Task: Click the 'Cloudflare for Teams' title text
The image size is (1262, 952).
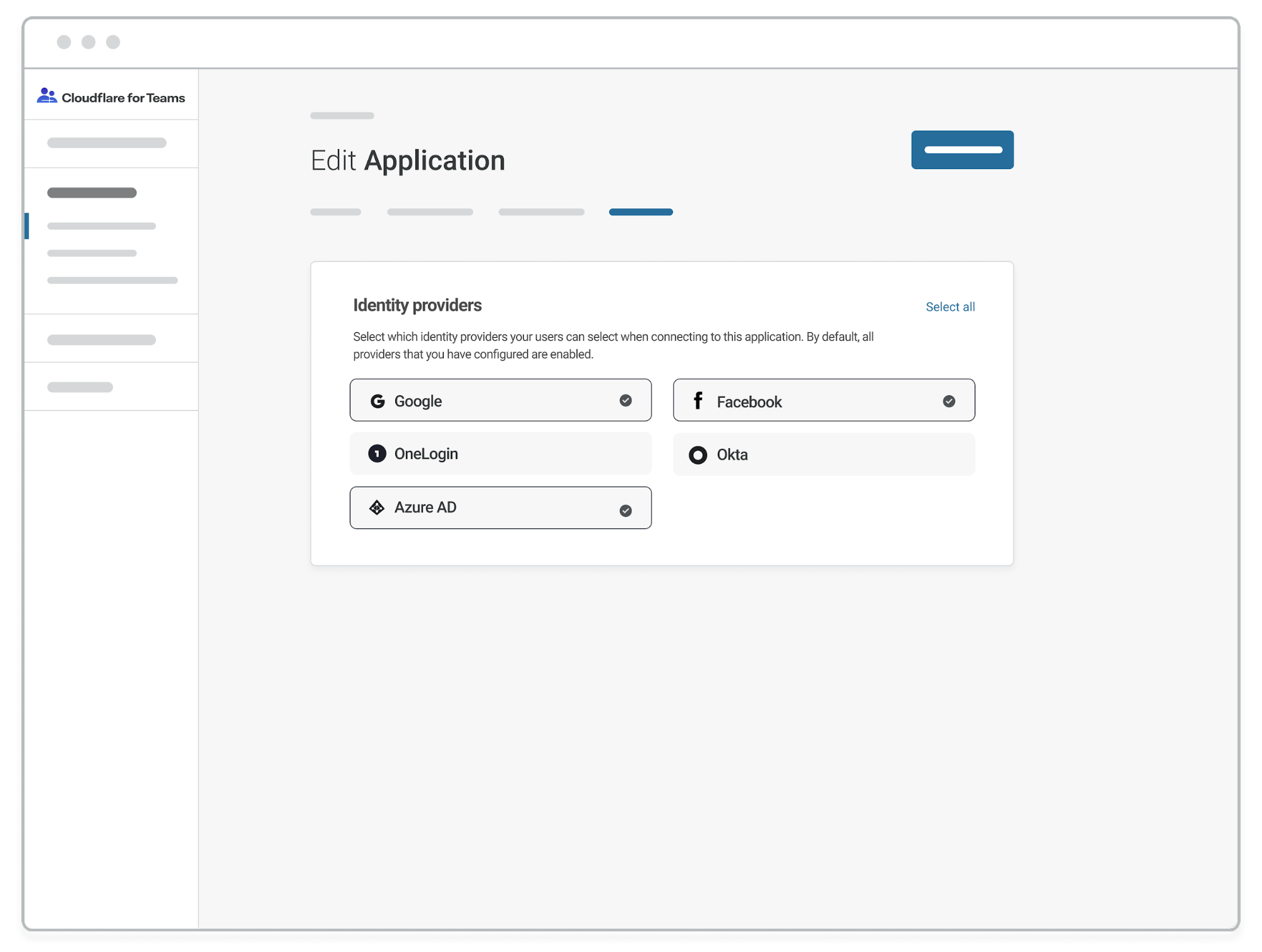Action: coord(123,98)
